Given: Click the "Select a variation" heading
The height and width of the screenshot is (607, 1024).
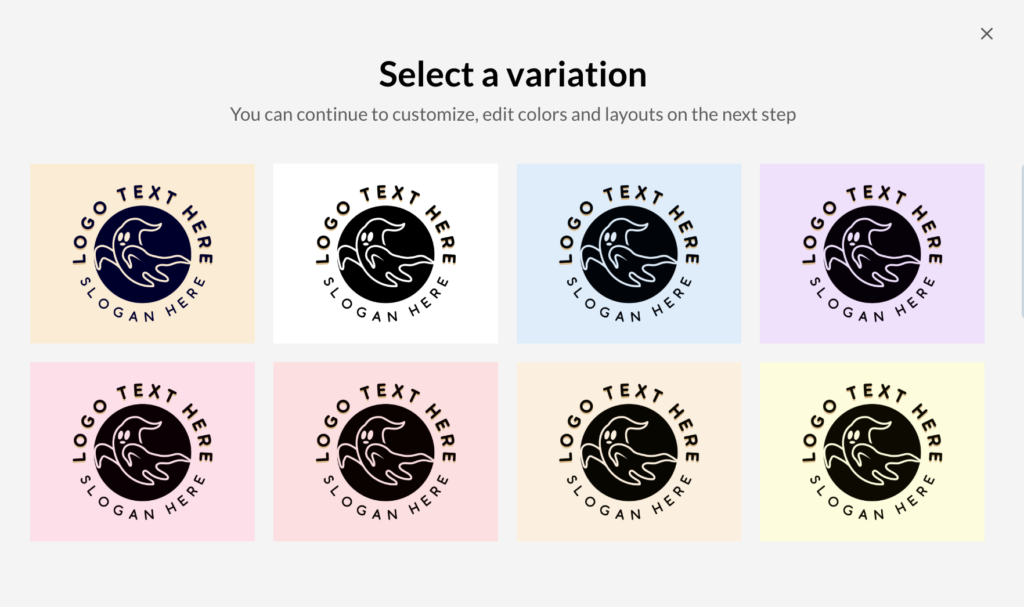Looking at the screenshot, I should click(512, 74).
